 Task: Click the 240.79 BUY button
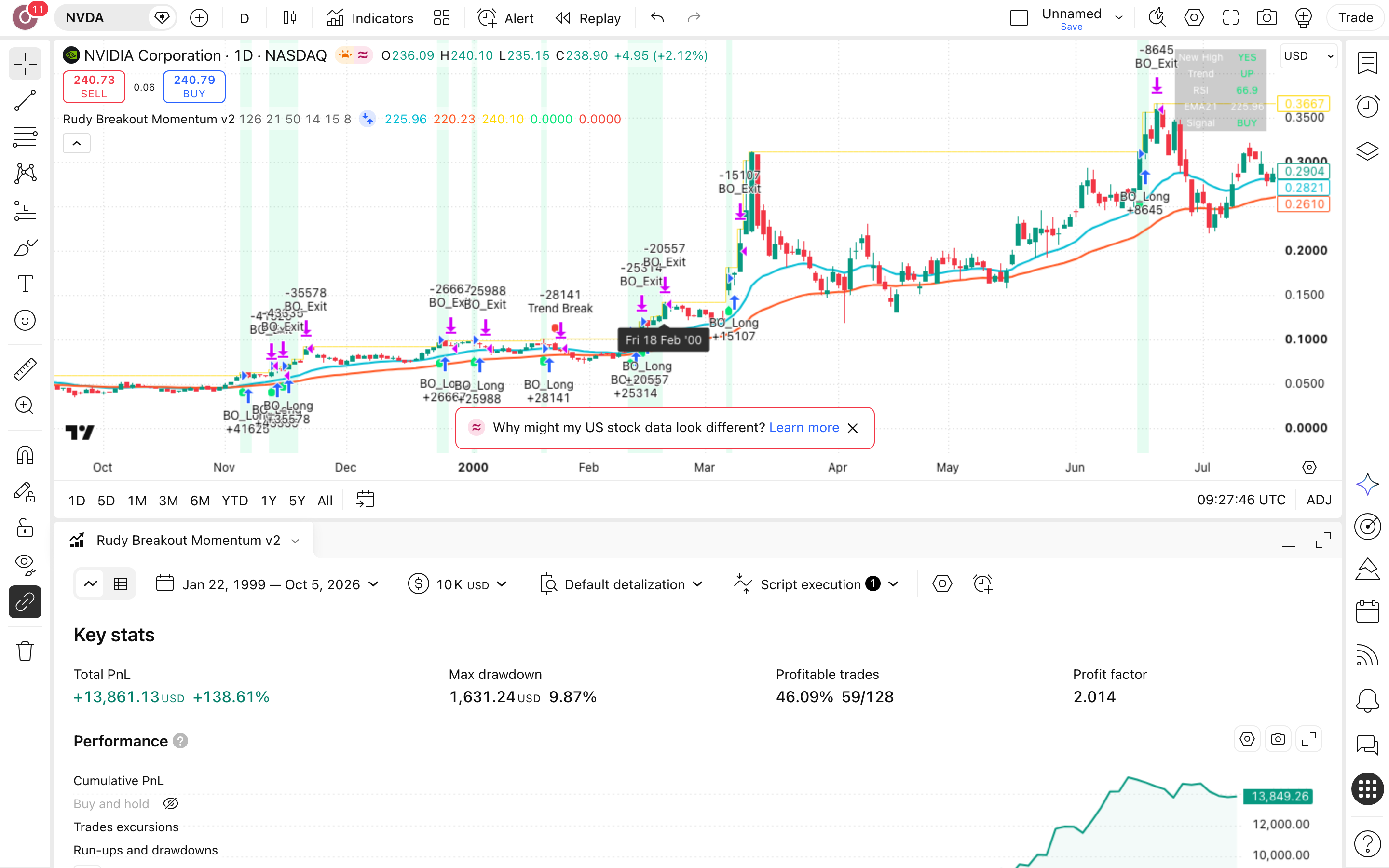pos(194,87)
